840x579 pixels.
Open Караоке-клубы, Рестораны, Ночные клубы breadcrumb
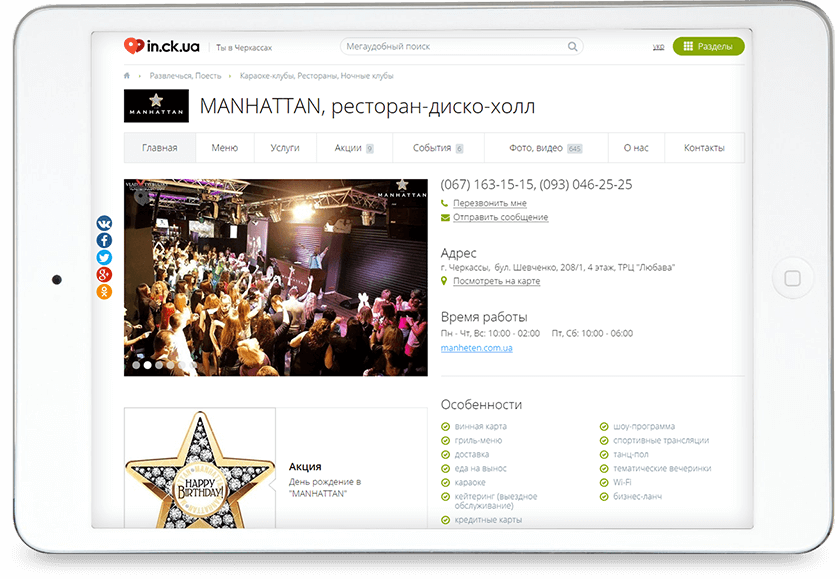(317, 76)
